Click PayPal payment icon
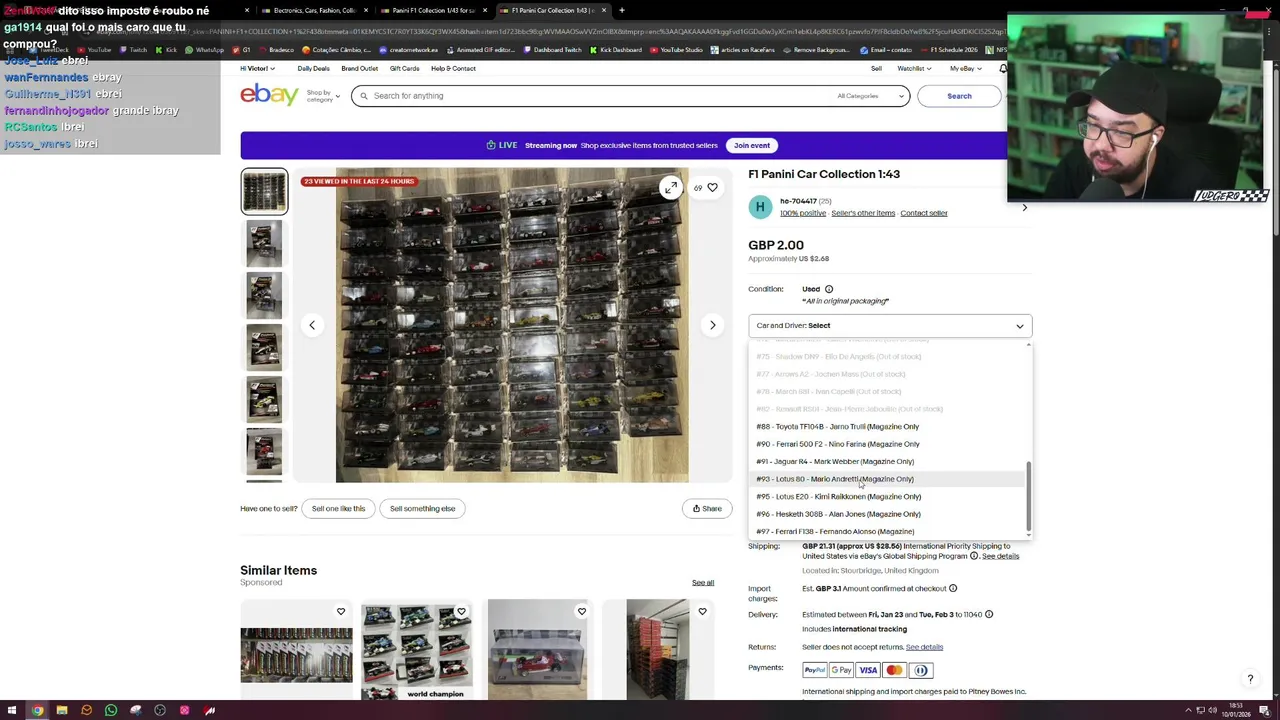The image size is (1280, 720). click(x=815, y=670)
